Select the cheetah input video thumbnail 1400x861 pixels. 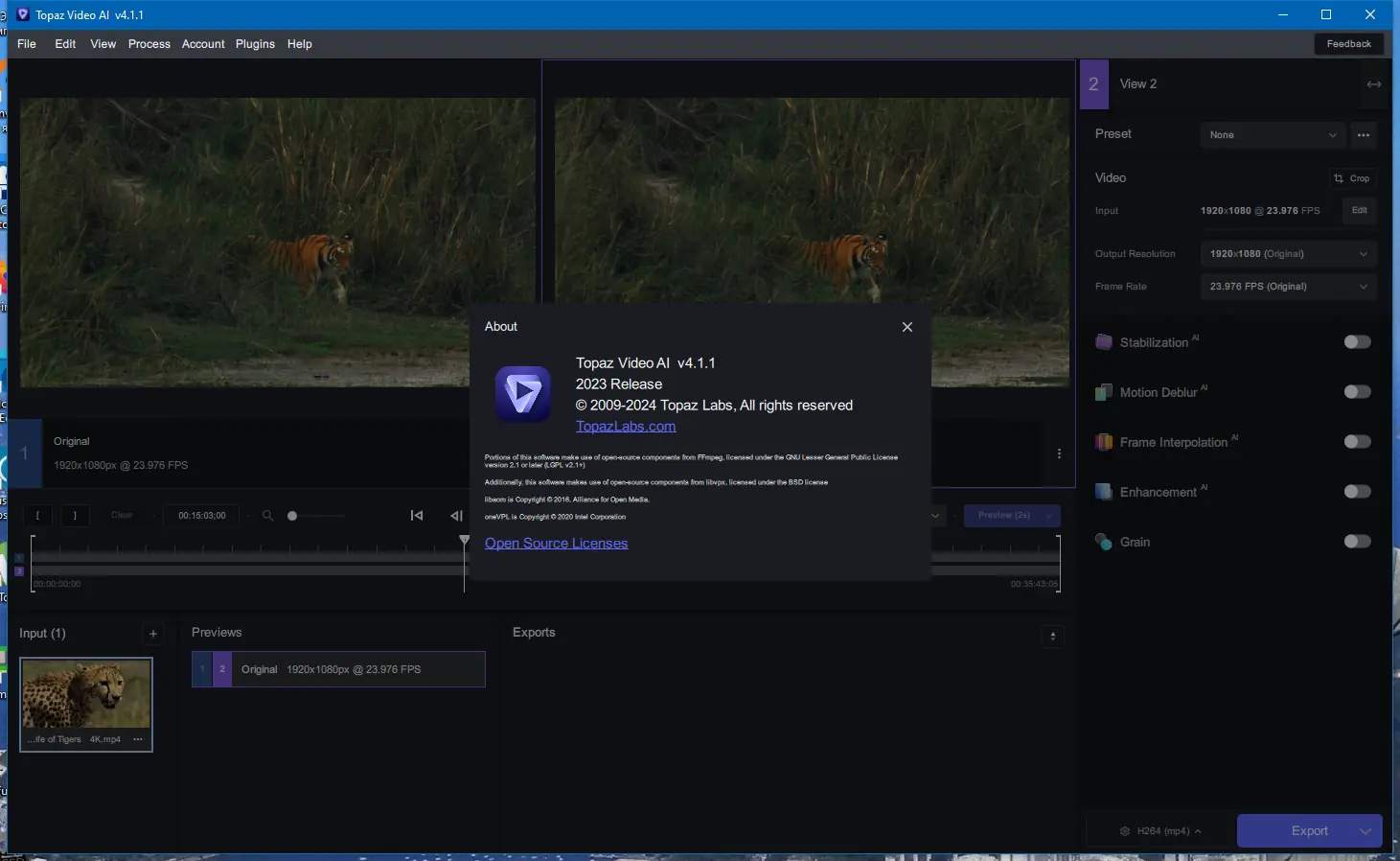coord(86,694)
